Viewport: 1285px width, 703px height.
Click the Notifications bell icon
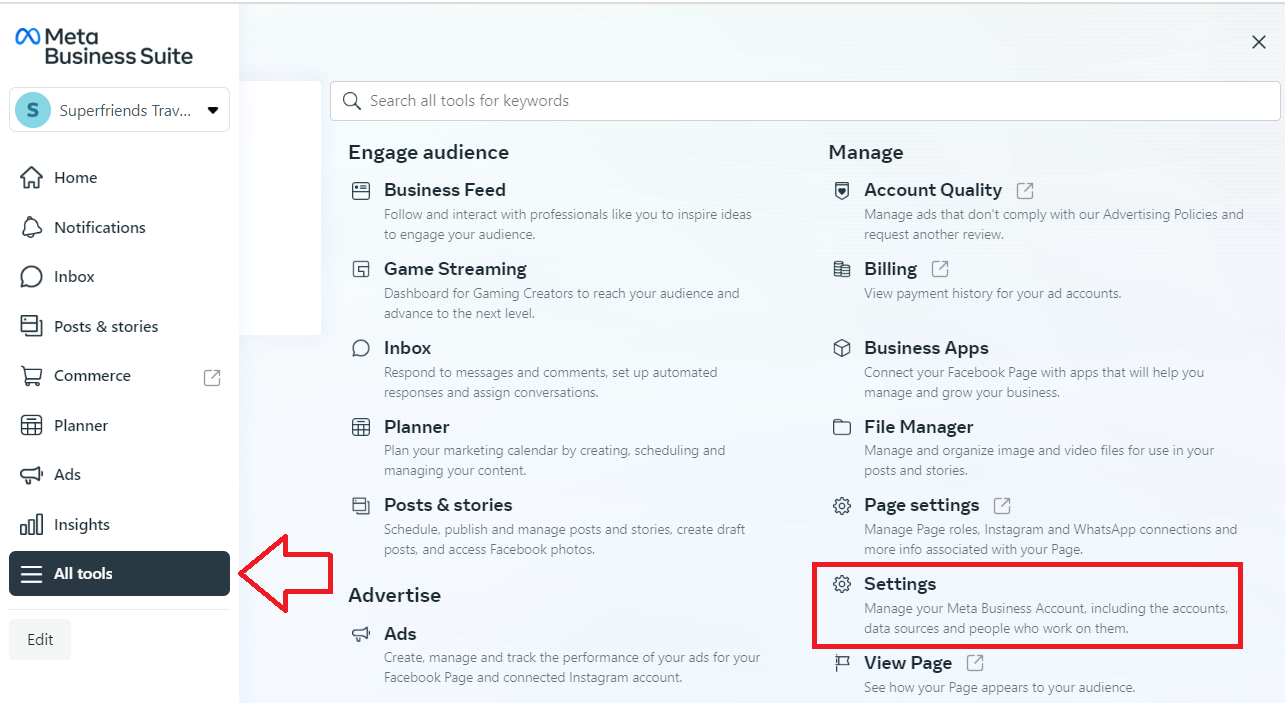click(x=32, y=227)
